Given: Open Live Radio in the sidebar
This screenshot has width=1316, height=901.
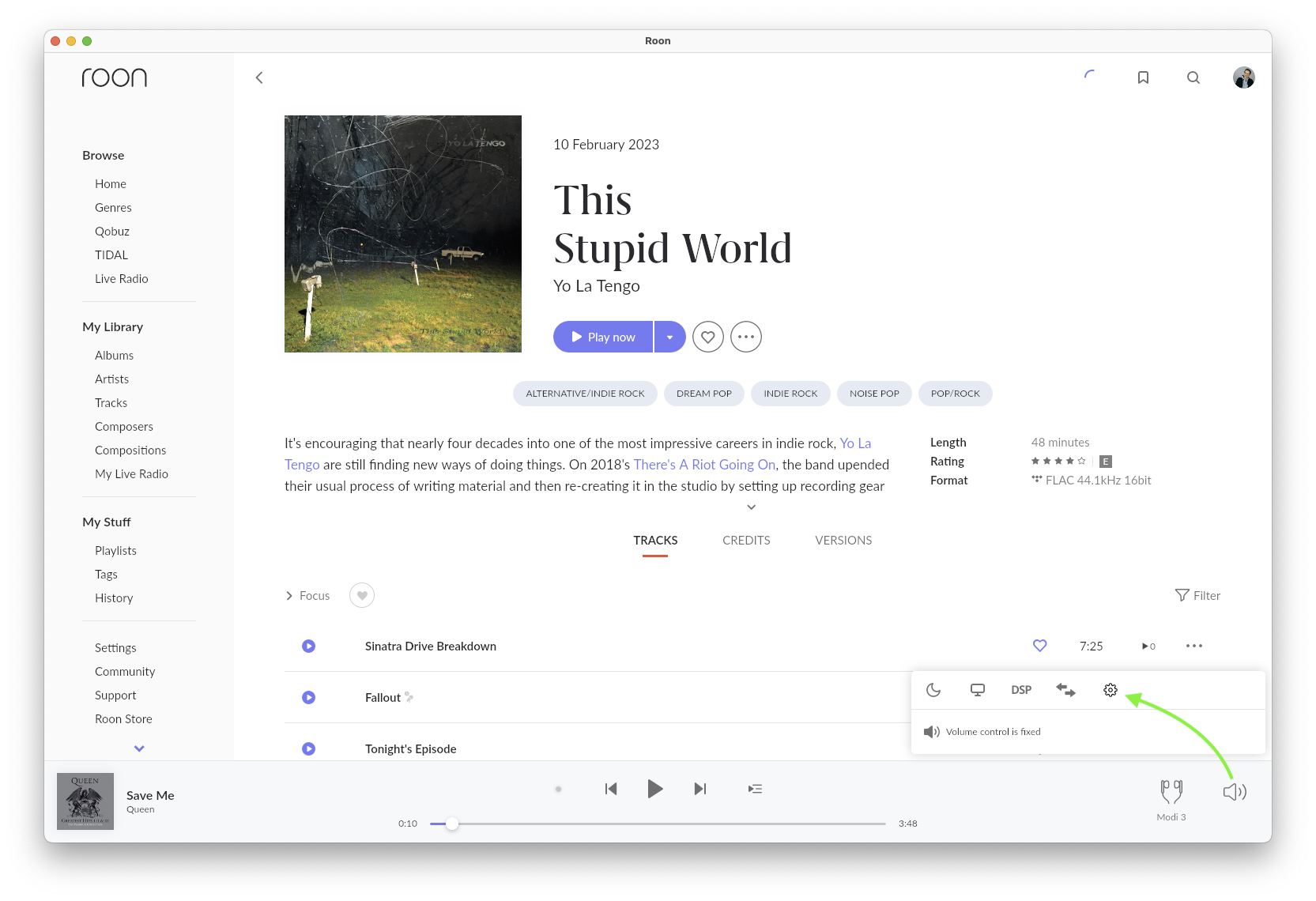Looking at the screenshot, I should (x=122, y=279).
